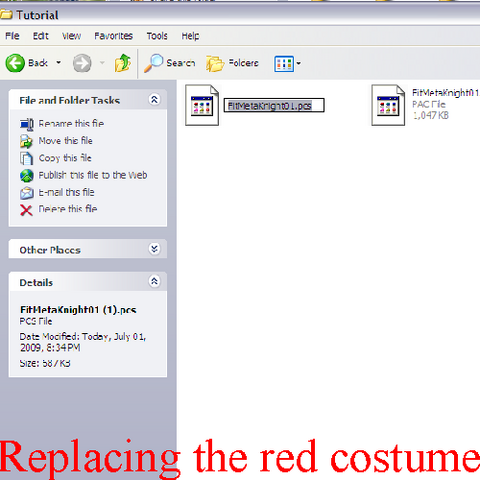Viewport: 480px width, 480px height.
Task: Open Search with magnifier icon
Action: click(x=153, y=63)
